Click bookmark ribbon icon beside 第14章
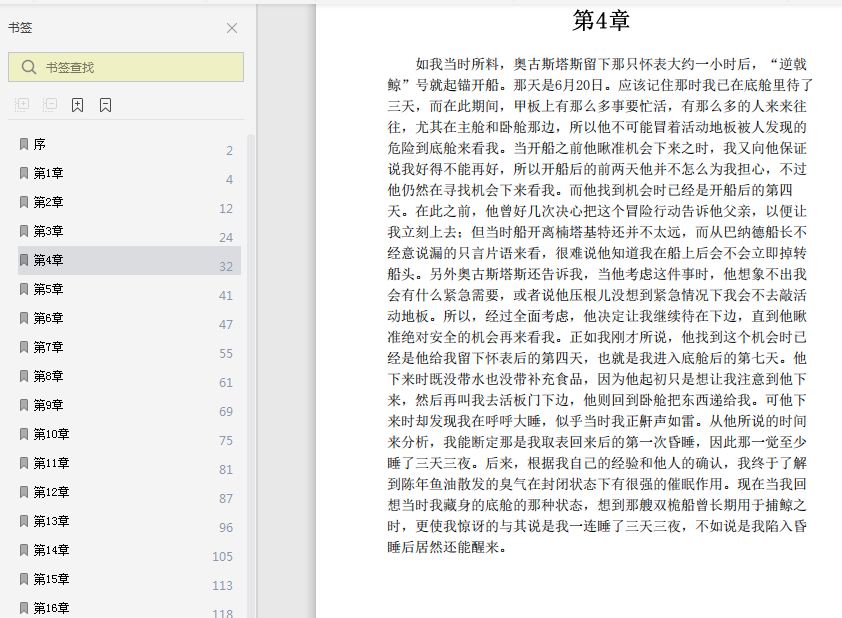 coord(24,550)
